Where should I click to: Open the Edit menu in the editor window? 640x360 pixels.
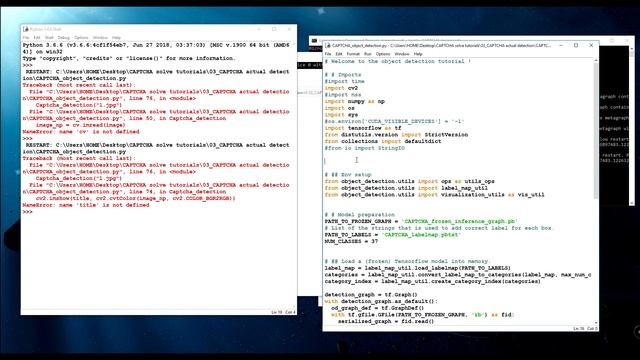[x=339, y=54]
